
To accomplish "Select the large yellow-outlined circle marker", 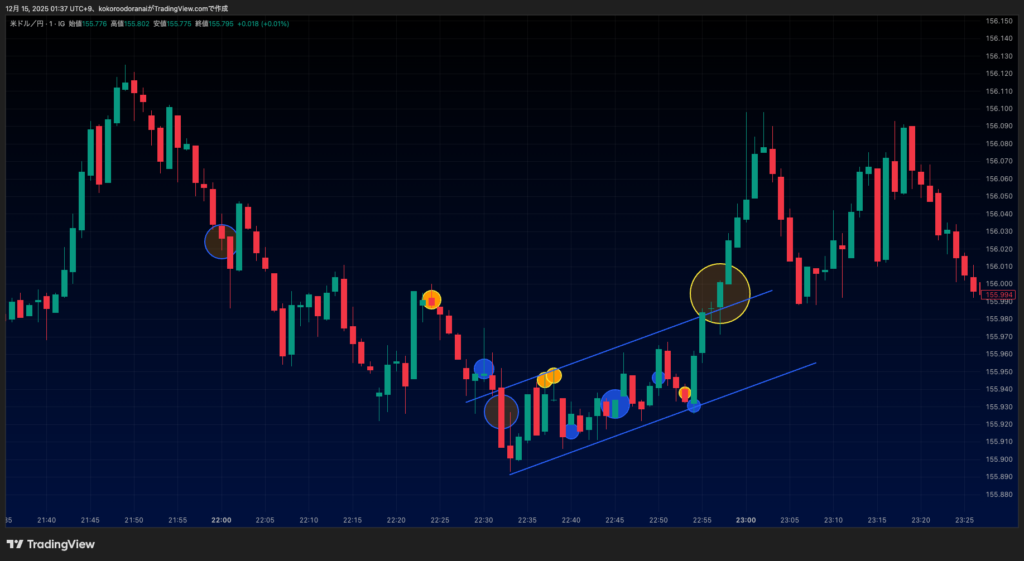I will tap(720, 293).
